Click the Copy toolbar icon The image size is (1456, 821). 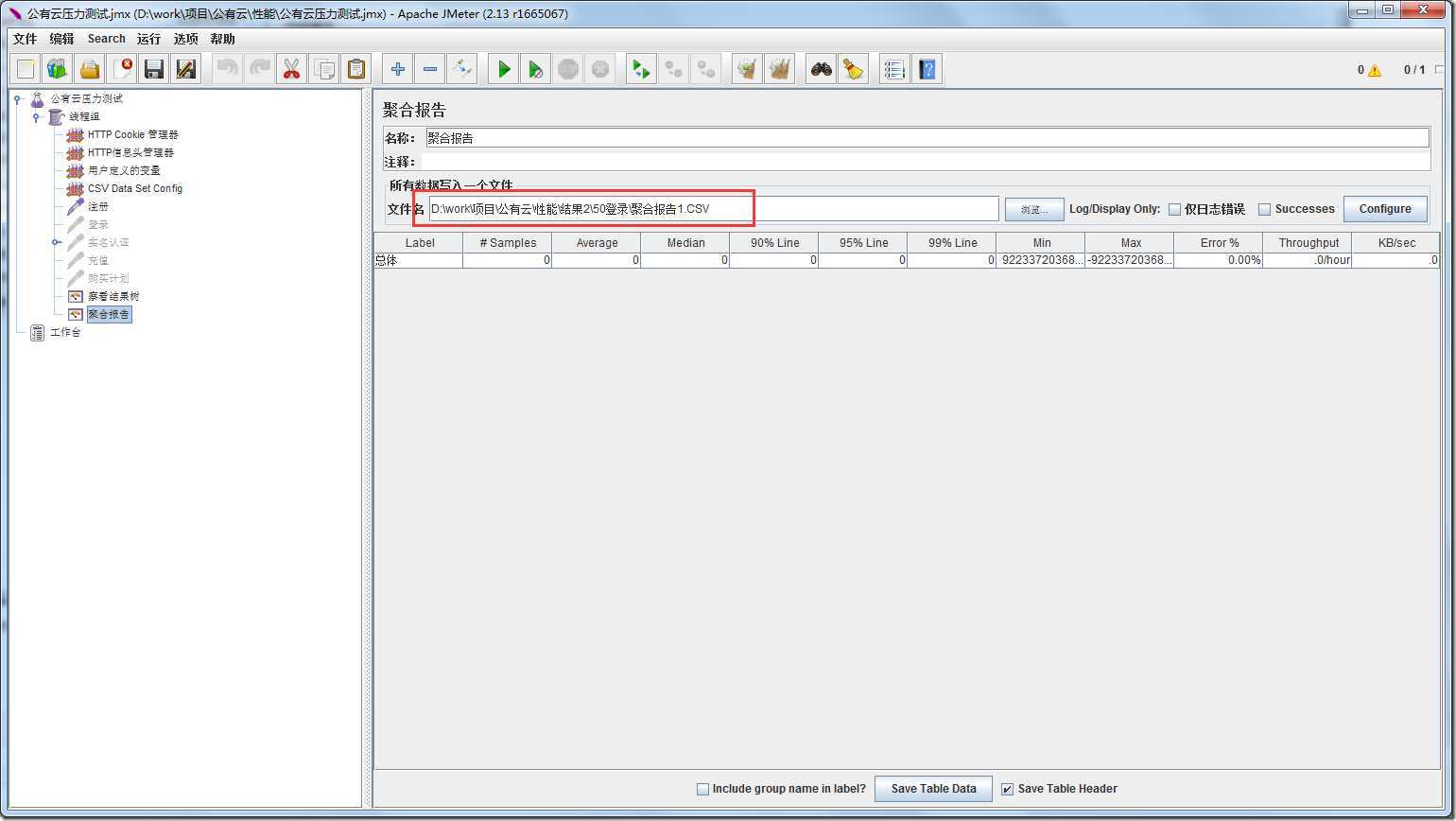[x=324, y=69]
